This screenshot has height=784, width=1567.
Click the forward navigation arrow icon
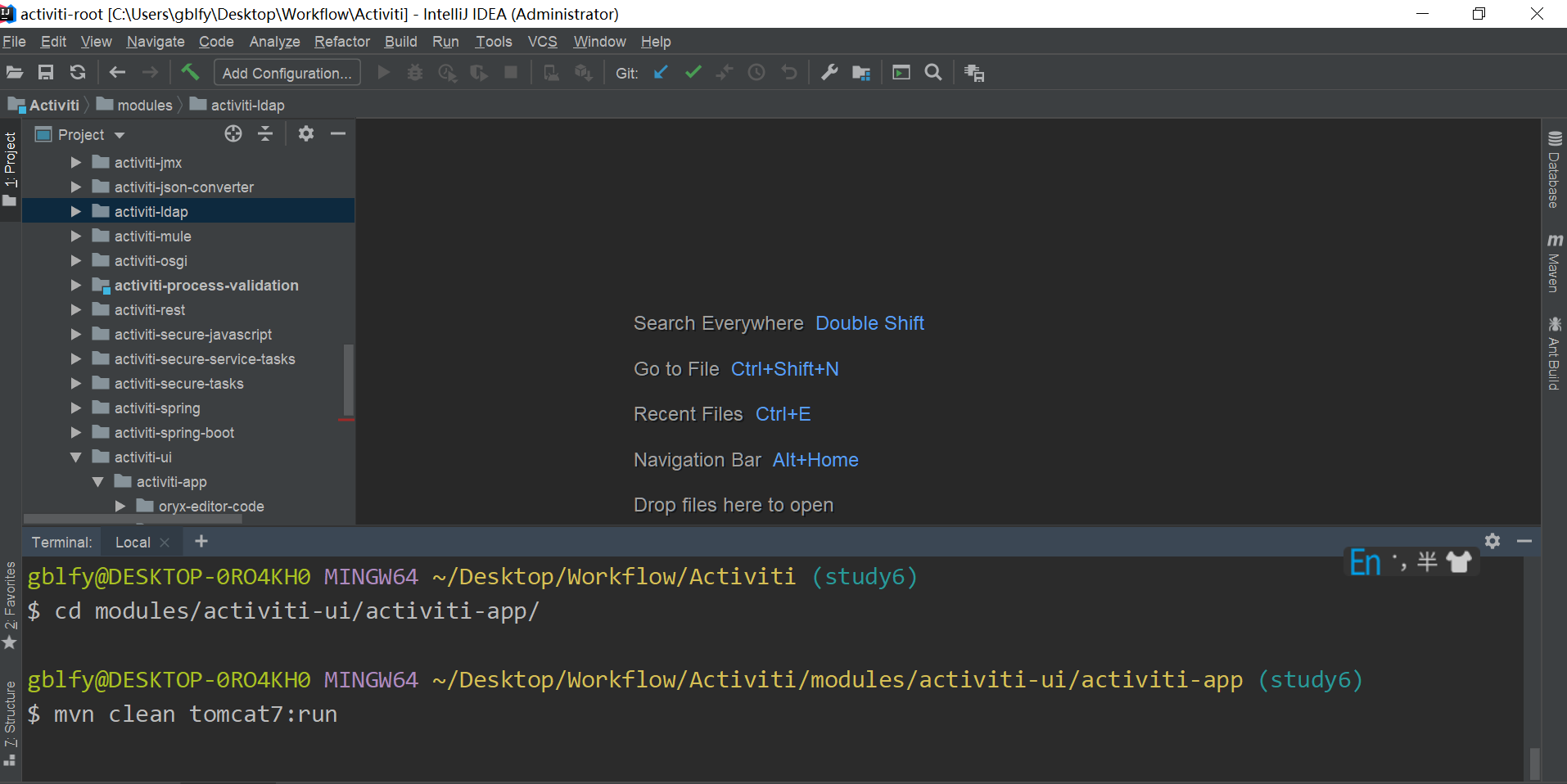(150, 73)
